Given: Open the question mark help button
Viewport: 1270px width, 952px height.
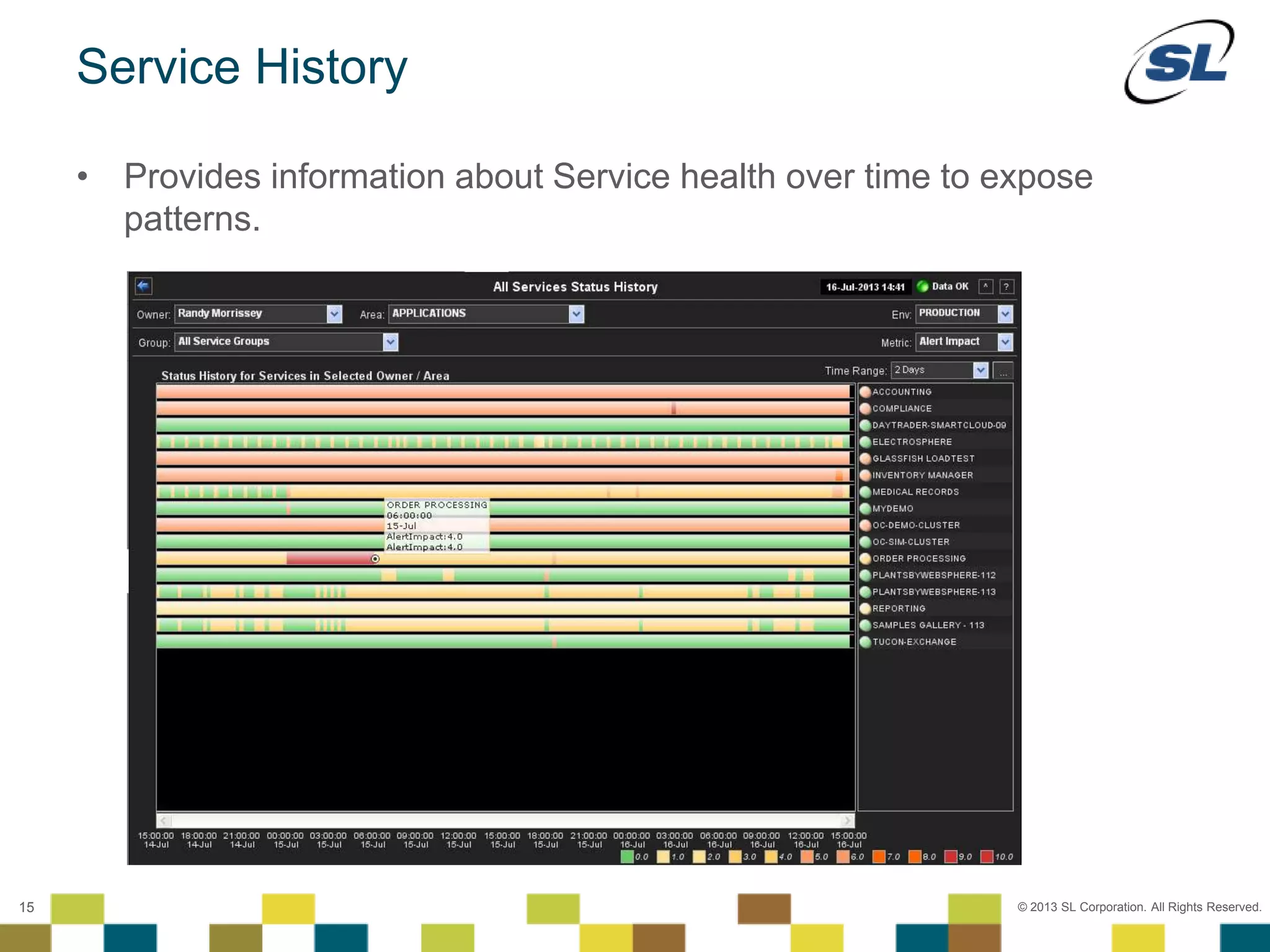Looking at the screenshot, I should point(1006,286).
